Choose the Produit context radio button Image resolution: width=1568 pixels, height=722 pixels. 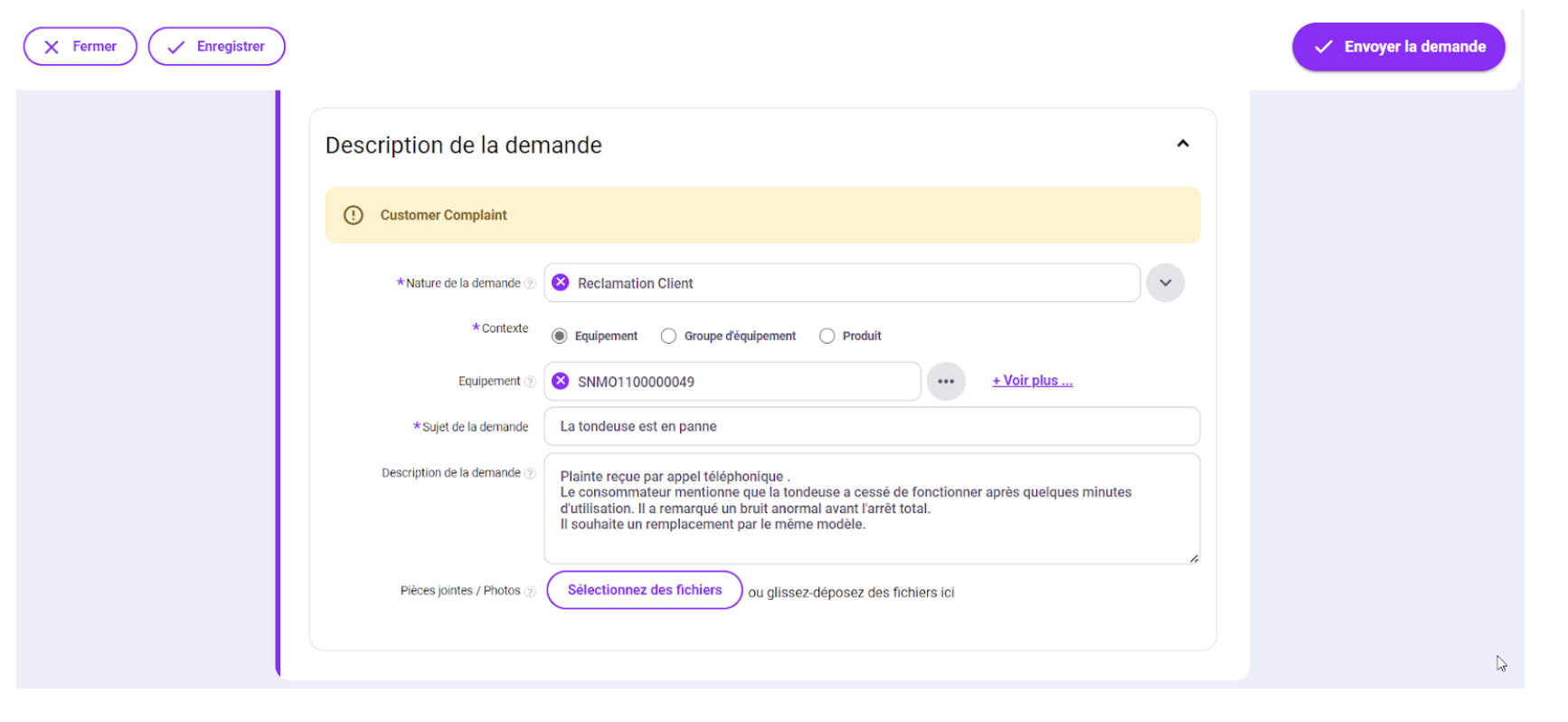[827, 336]
